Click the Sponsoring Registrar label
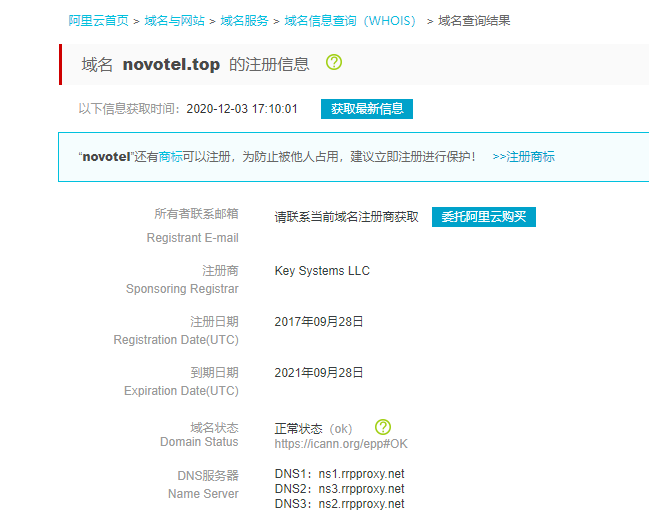Image resolution: width=649 pixels, height=523 pixels. [x=182, y=289]
